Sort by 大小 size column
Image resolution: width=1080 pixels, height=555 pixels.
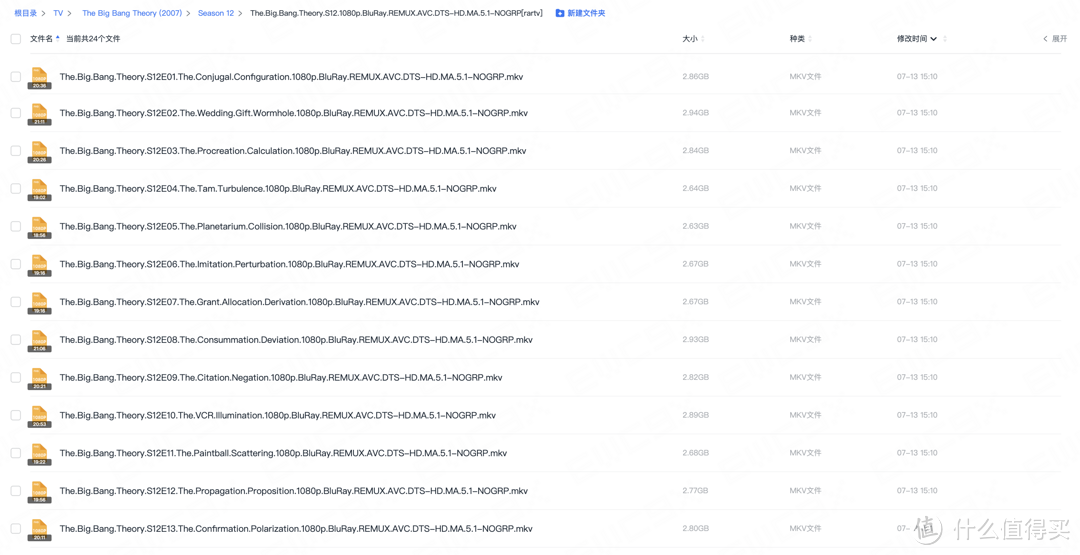click(693, 39)
